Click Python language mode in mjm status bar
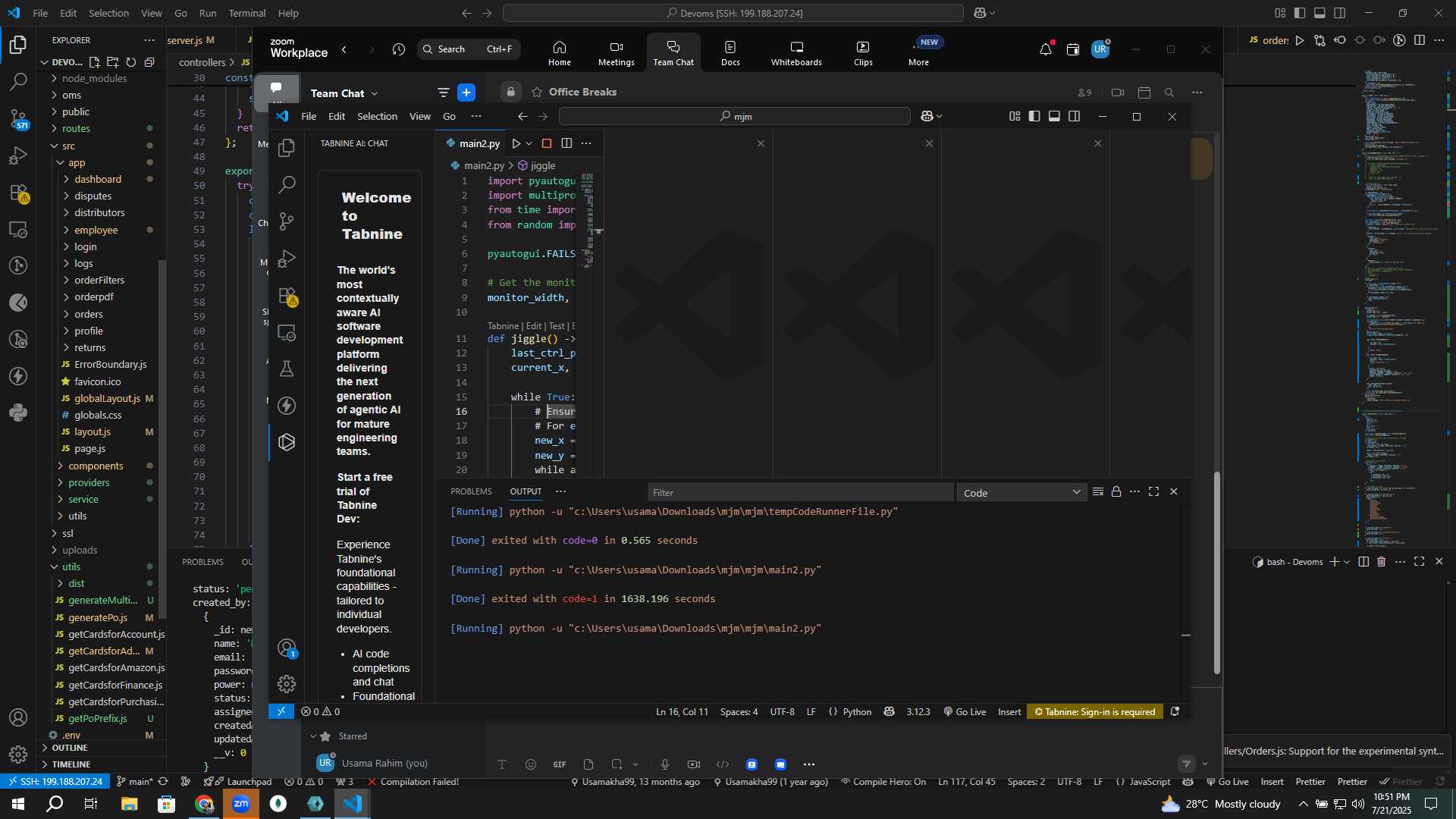The width and height of the screenshot is (1456, 819). tap(857, 712)
